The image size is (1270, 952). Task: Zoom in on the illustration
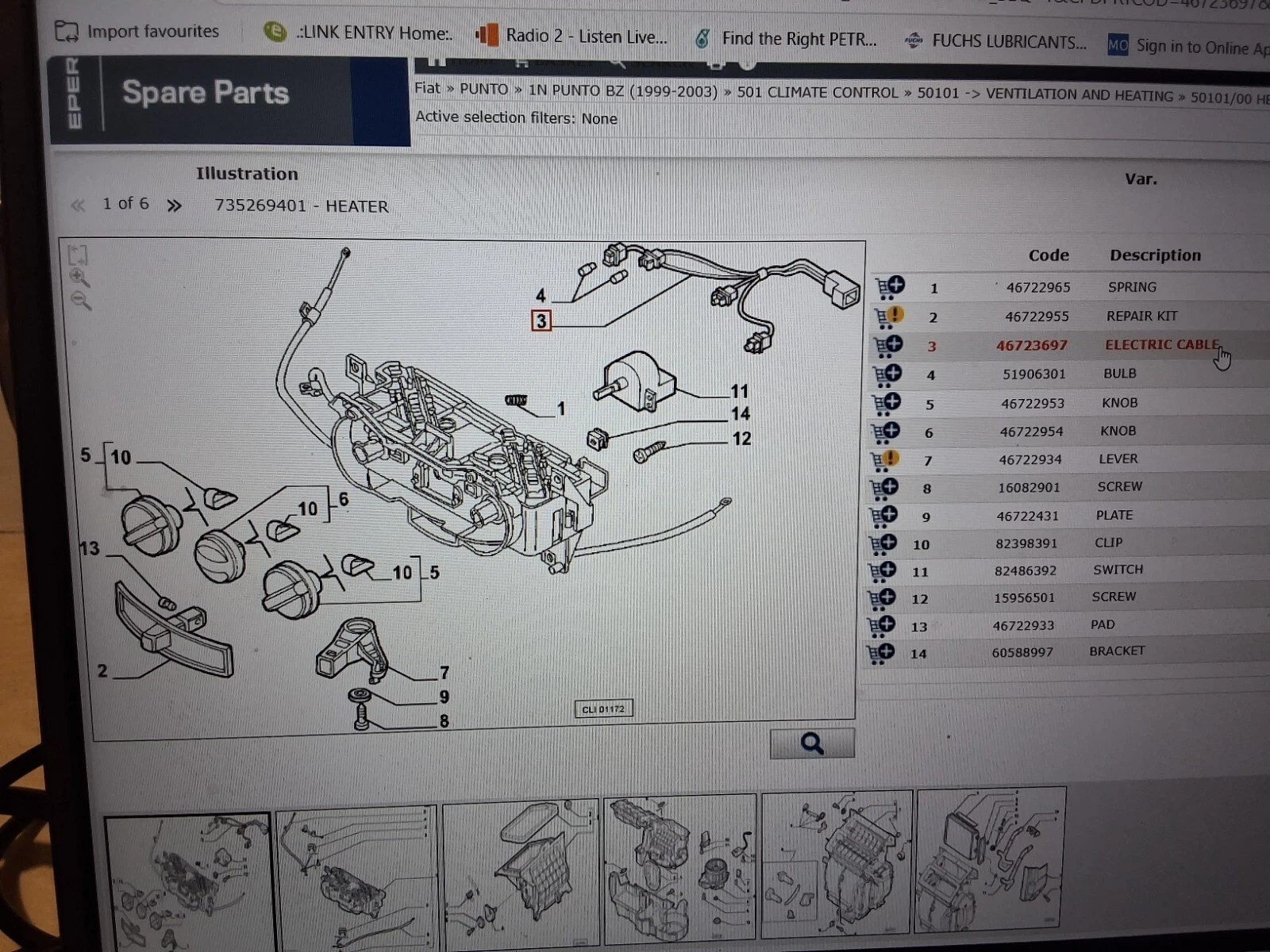(x=79, y=278)
